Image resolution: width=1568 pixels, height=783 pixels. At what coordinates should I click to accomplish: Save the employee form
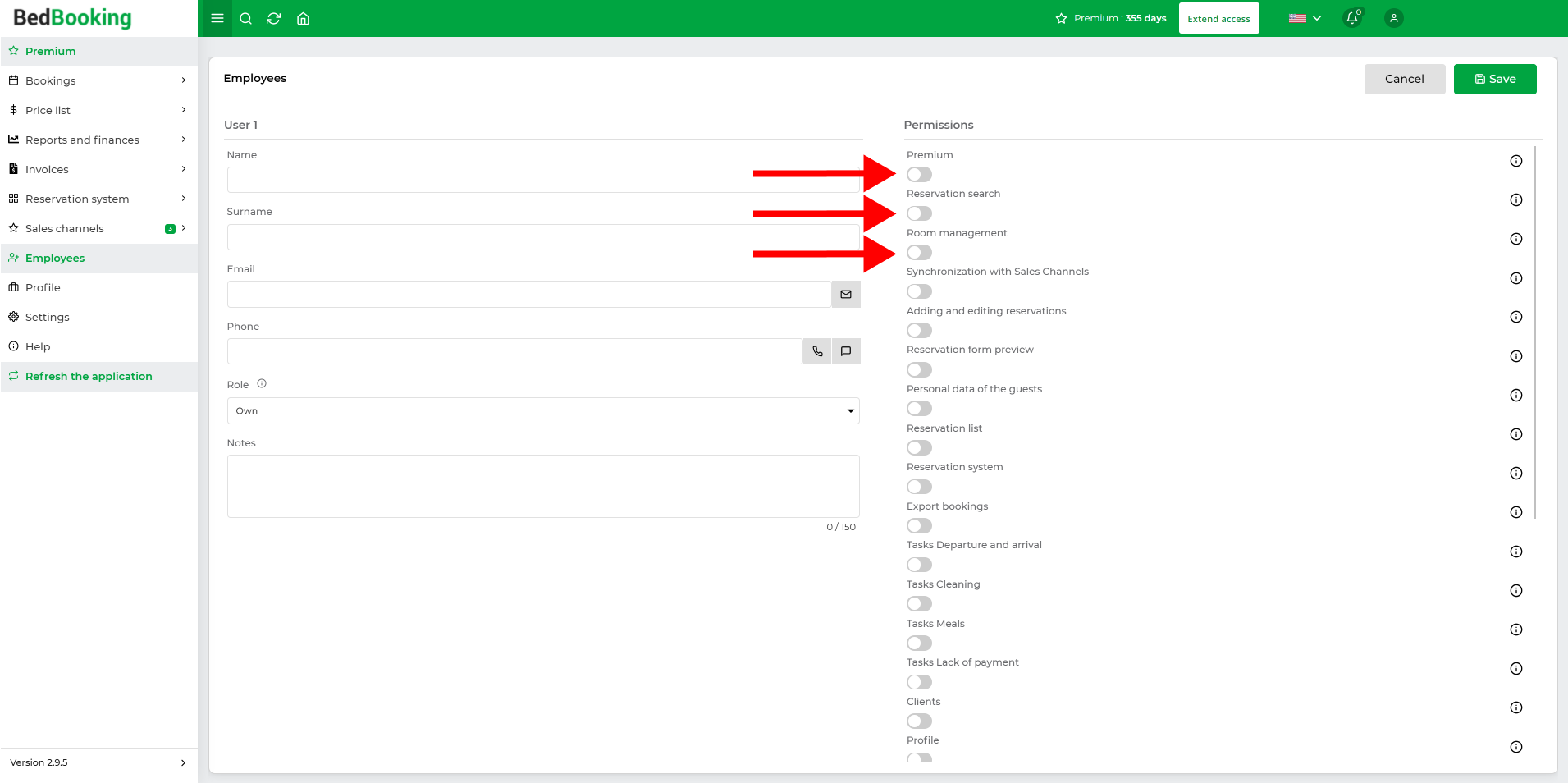coord(1495,79)
